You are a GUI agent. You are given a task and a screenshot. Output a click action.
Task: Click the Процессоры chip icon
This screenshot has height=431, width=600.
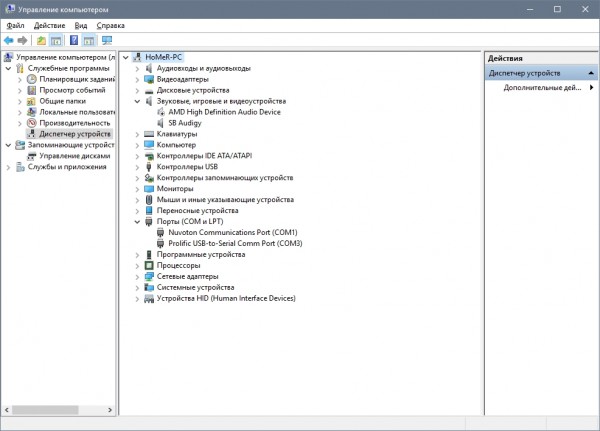[149, 265]
